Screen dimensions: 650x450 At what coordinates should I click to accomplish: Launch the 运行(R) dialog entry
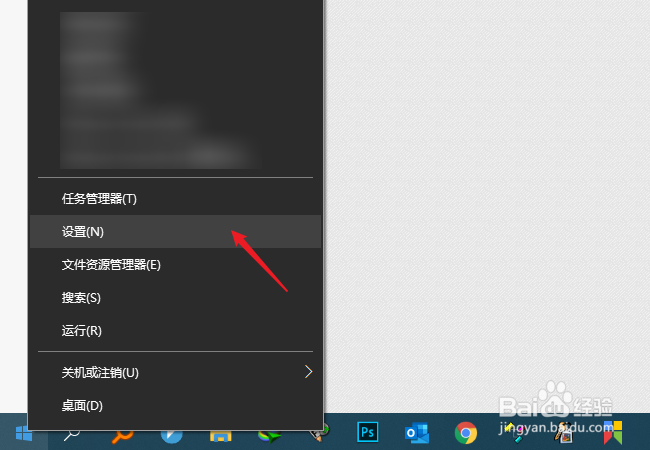click(175, 331)
